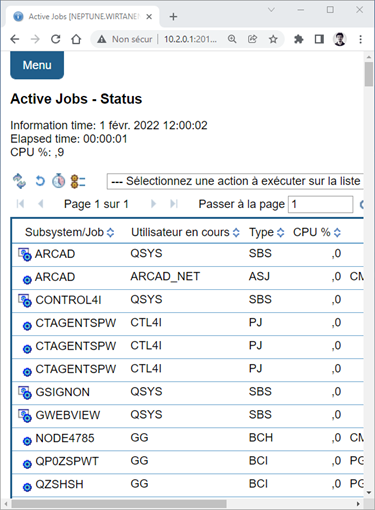Toggle the browser side panel
Screen dimensions: 375x510
click(319, 39)
